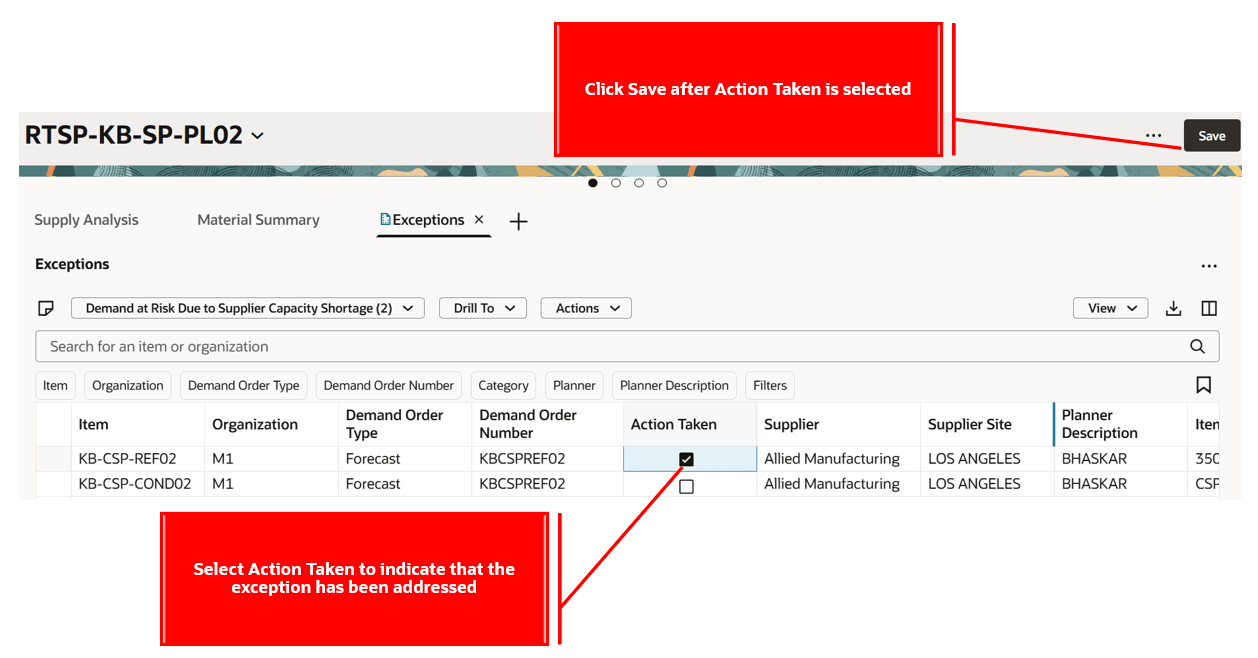Bookmark the search with the ribbon icon
This screenshot has width=1258, height=658.
[1203, 385]
